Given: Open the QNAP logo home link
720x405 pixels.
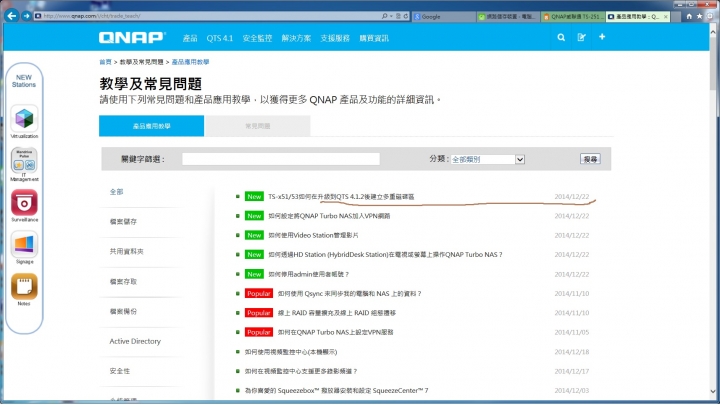Looking at the screenshot, I should (132, 38).
